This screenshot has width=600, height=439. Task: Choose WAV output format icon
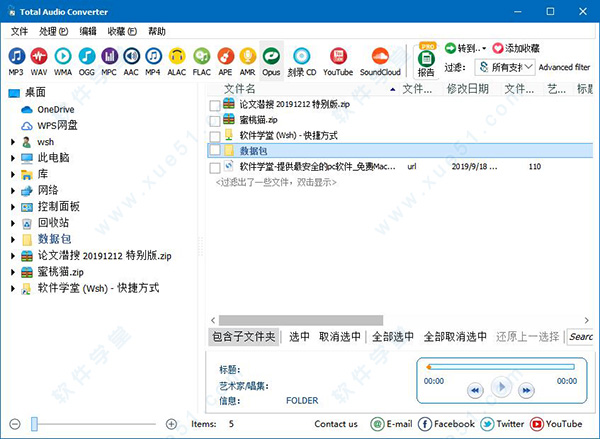[x=39, y=61]
